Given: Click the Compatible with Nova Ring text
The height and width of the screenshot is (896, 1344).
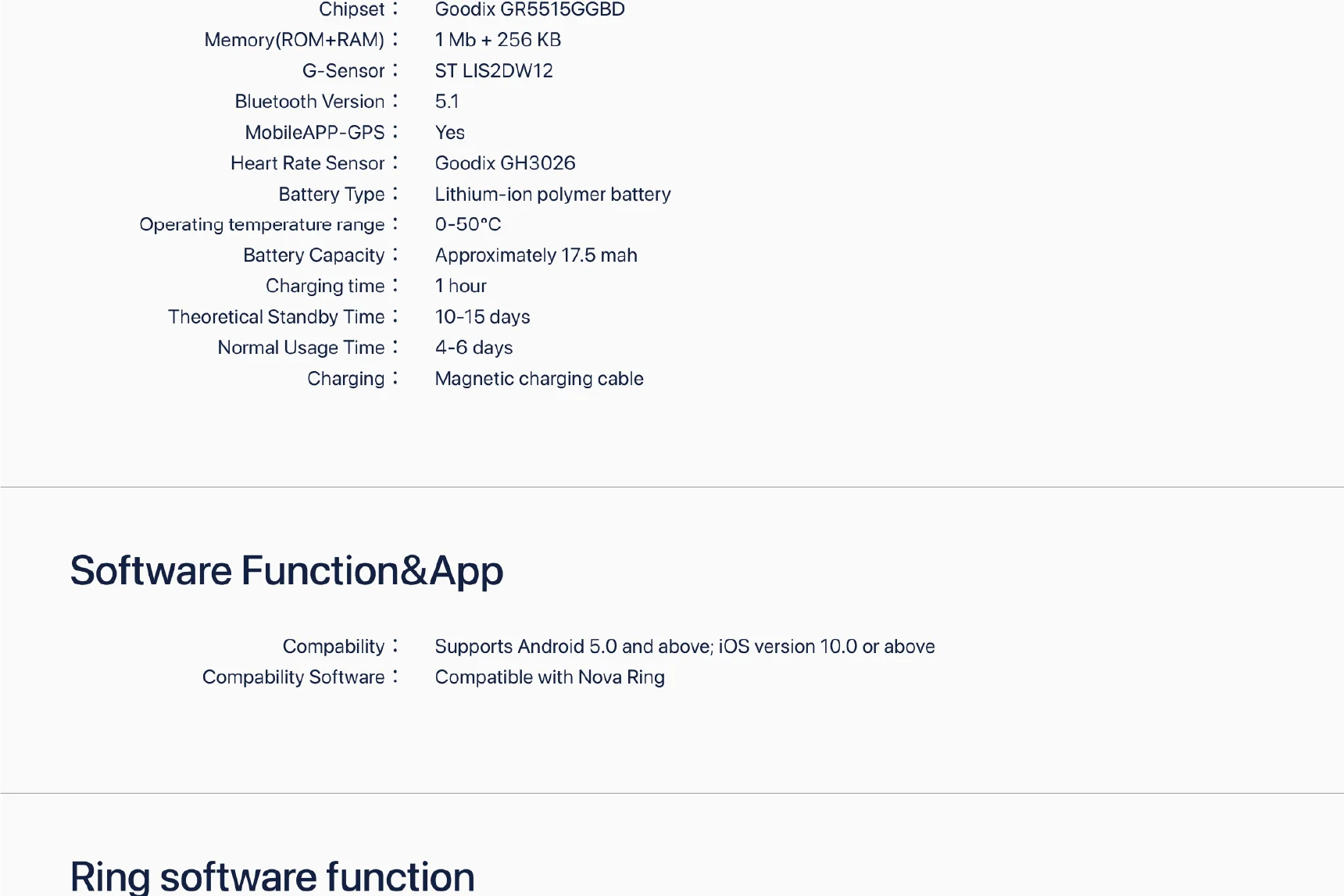Looking at the screenshot, I should 549,677.
